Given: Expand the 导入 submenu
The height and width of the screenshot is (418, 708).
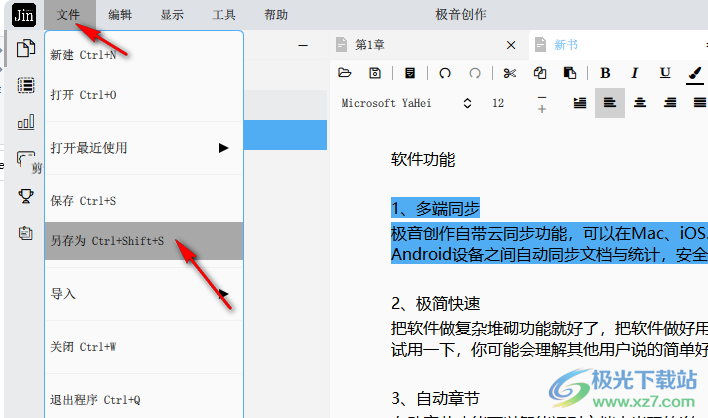Looking at the screenshot, I should (x=144, y=294).
